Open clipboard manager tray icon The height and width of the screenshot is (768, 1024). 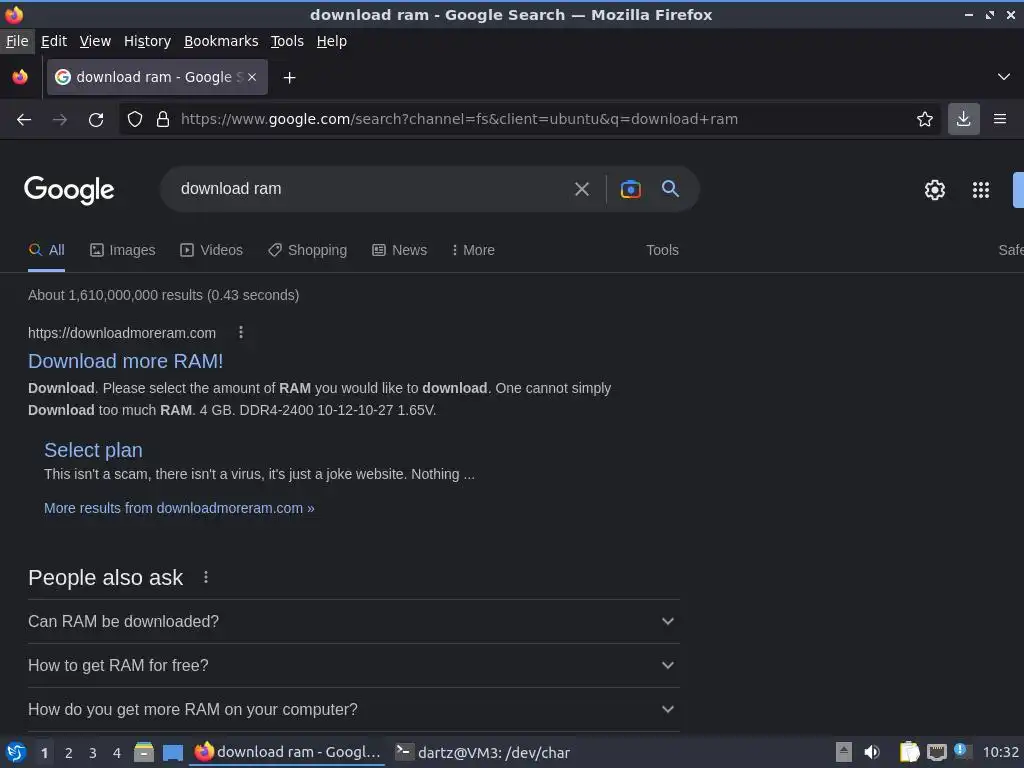click(x=909, y=752)
